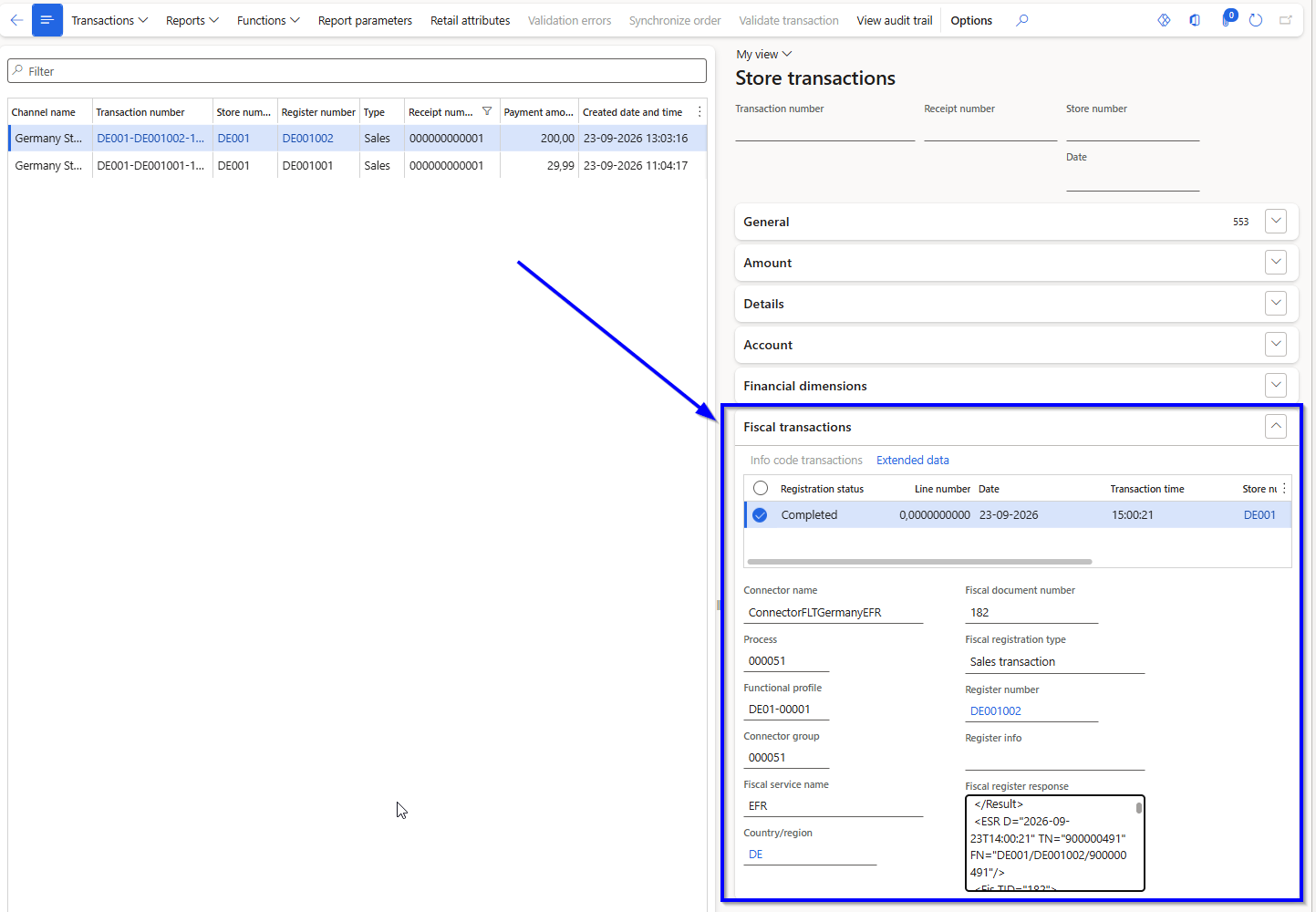Click the Connector name field
This screenshot has width=1316, height=912.
coord(834,613)
